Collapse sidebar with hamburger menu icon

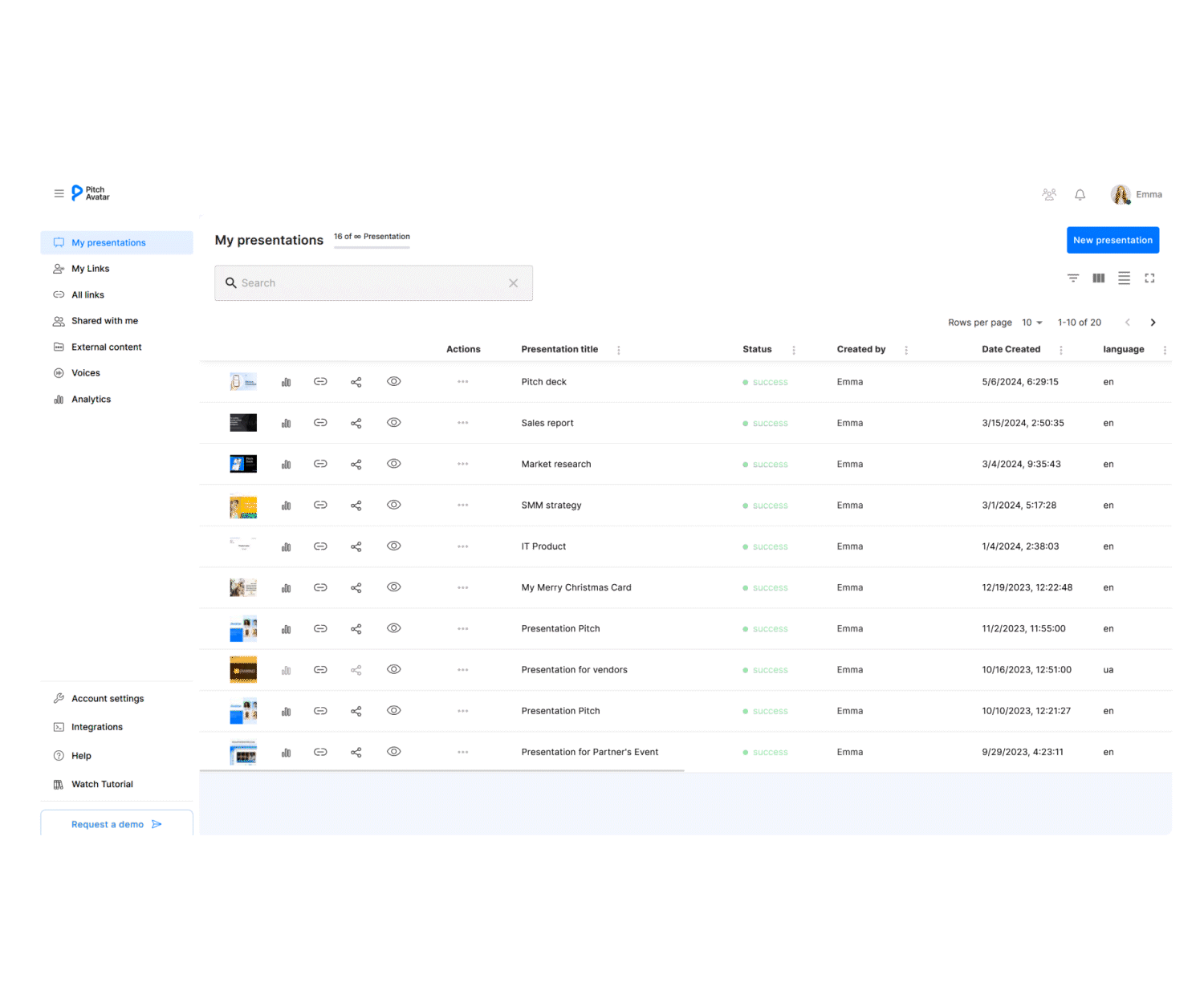59,193
